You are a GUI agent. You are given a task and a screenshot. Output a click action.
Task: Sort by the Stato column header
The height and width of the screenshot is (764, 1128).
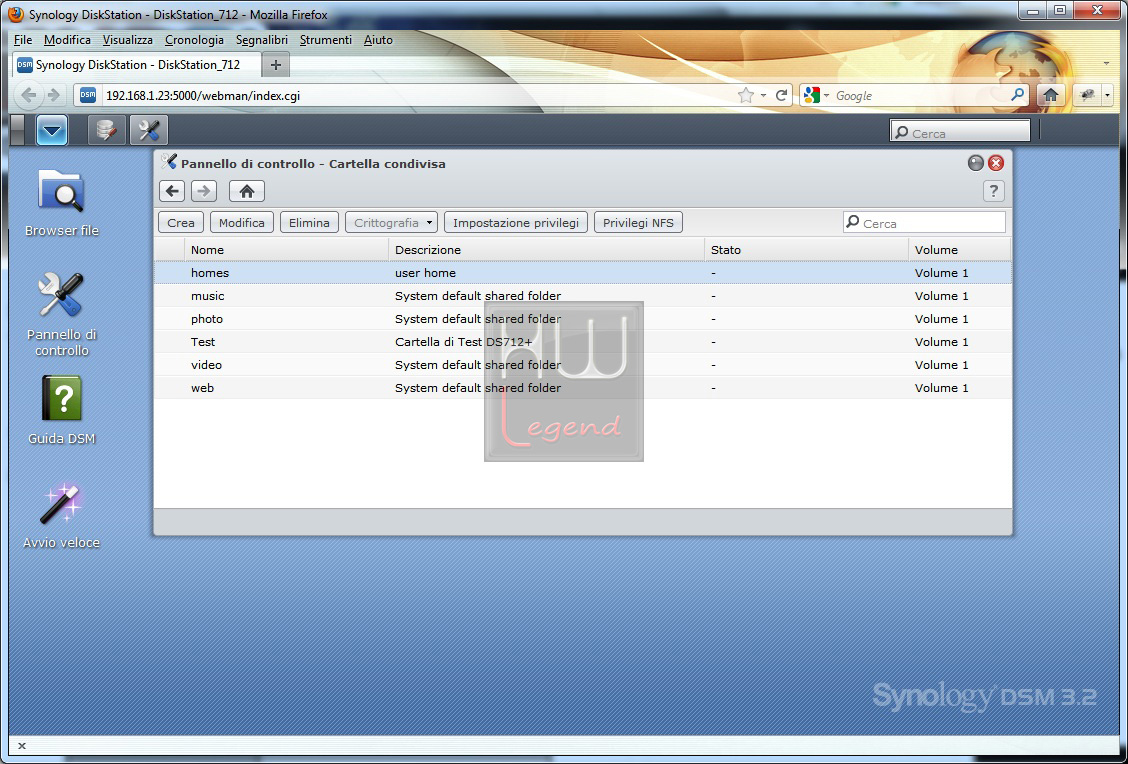click(x=806, y=250)
